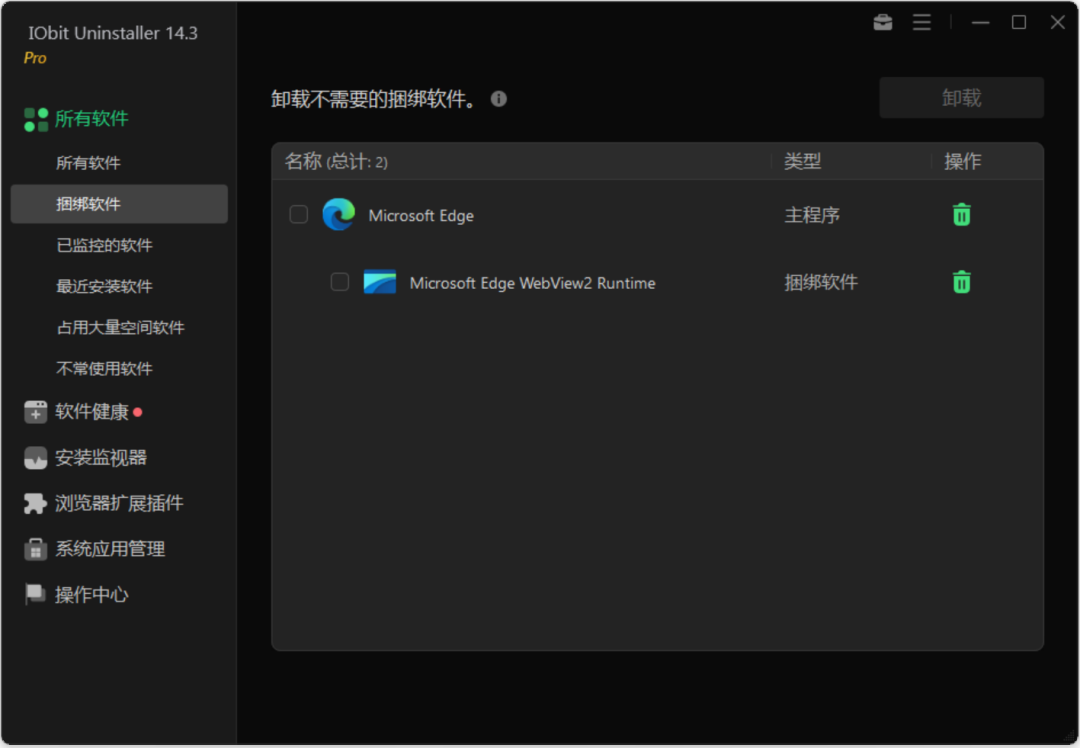The width and height of the screenshot is (1080, 748).
Task: Click the 主程序 type cell
Action: tap(812, 216)
